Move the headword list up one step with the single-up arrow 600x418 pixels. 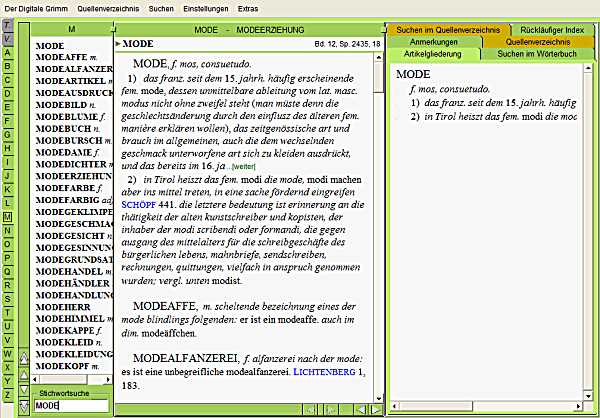(24, 374)
